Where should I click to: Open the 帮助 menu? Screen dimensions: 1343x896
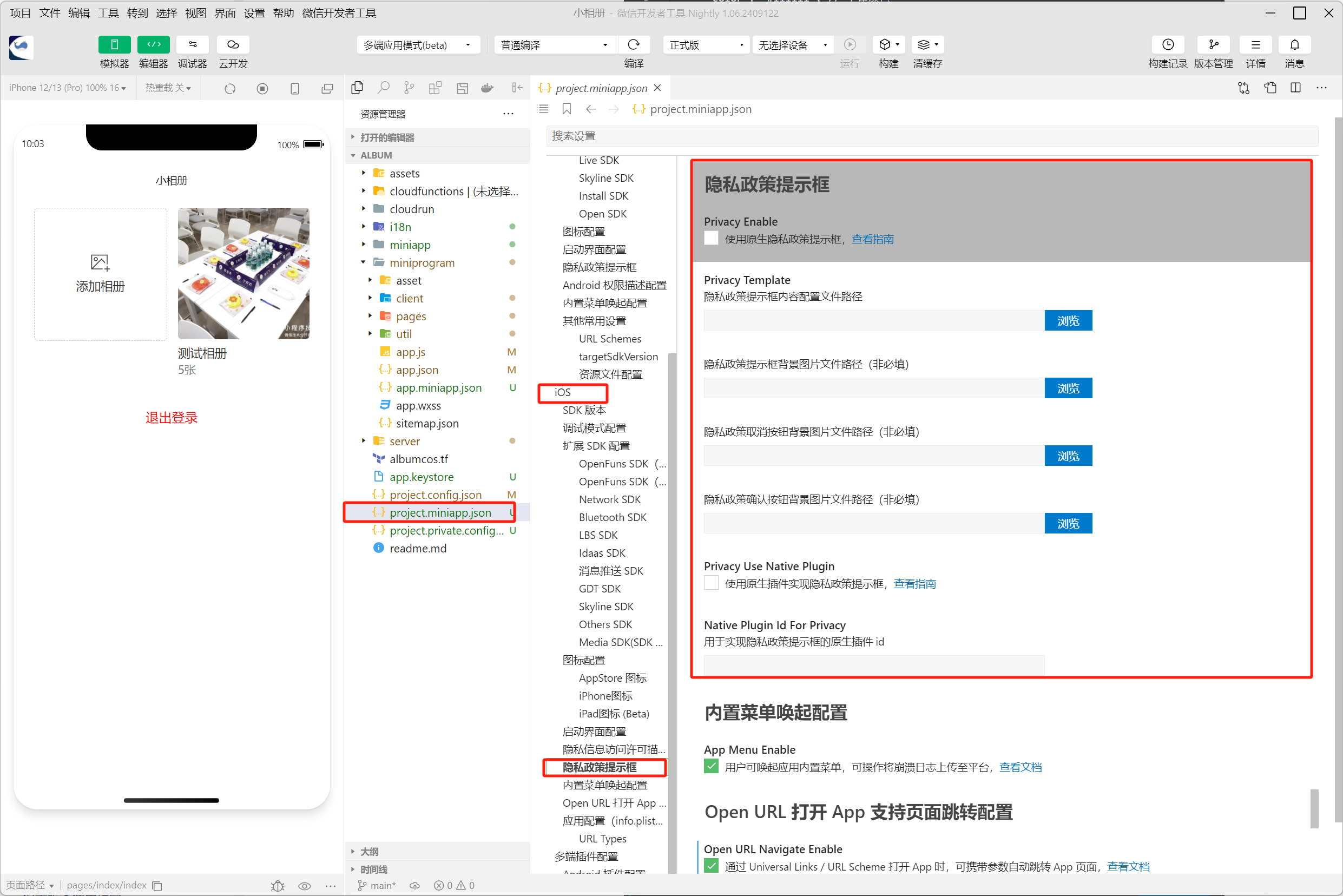point(284,12)
